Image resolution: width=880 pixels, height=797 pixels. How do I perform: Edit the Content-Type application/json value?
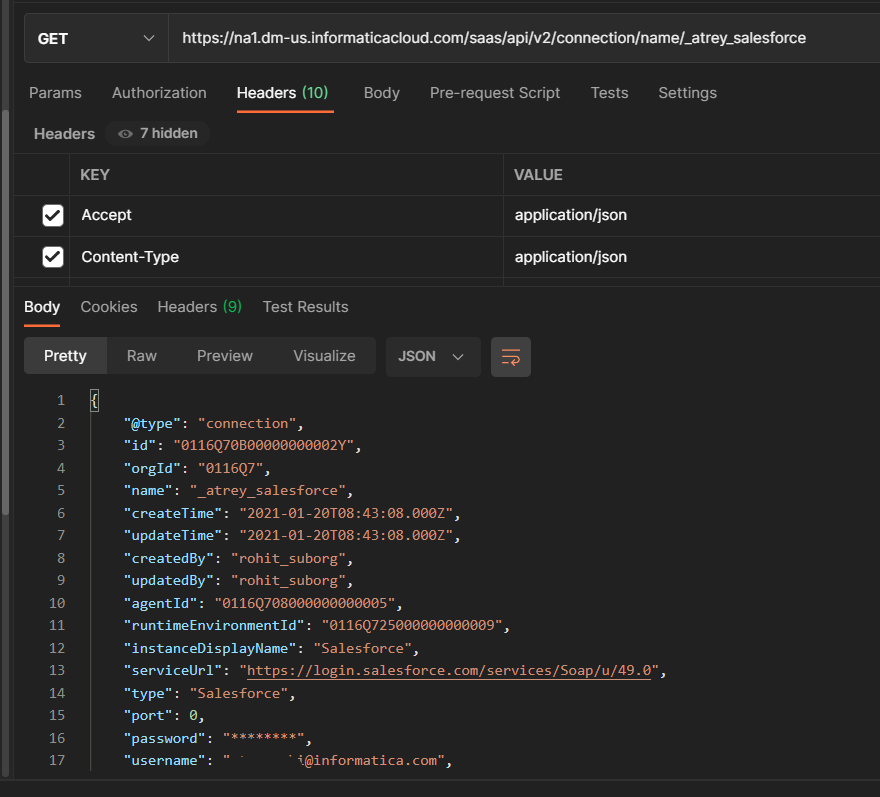(x=691, y=257)
